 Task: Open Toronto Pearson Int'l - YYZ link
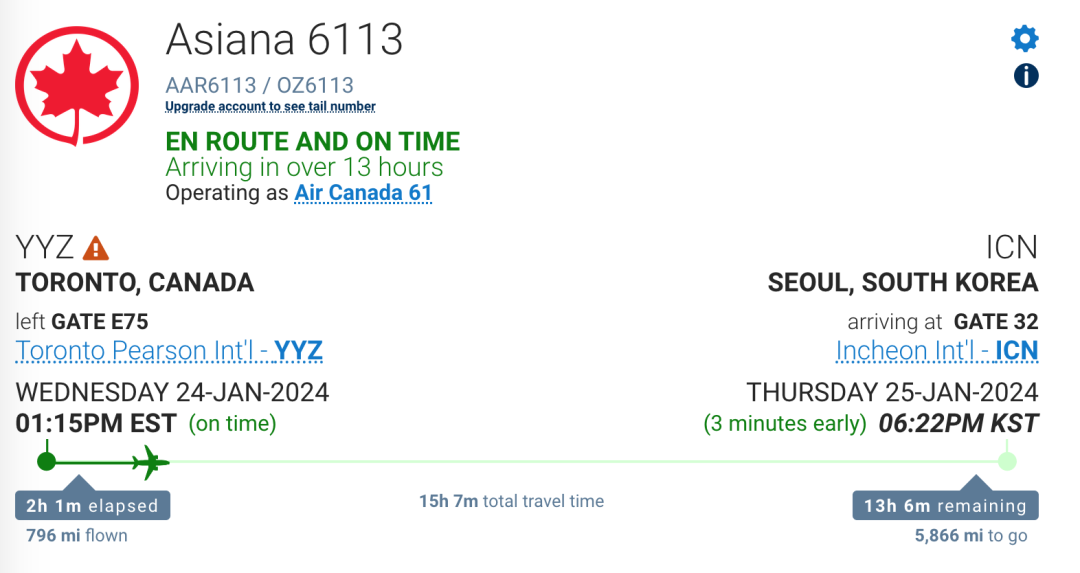(x=169, y=351)
